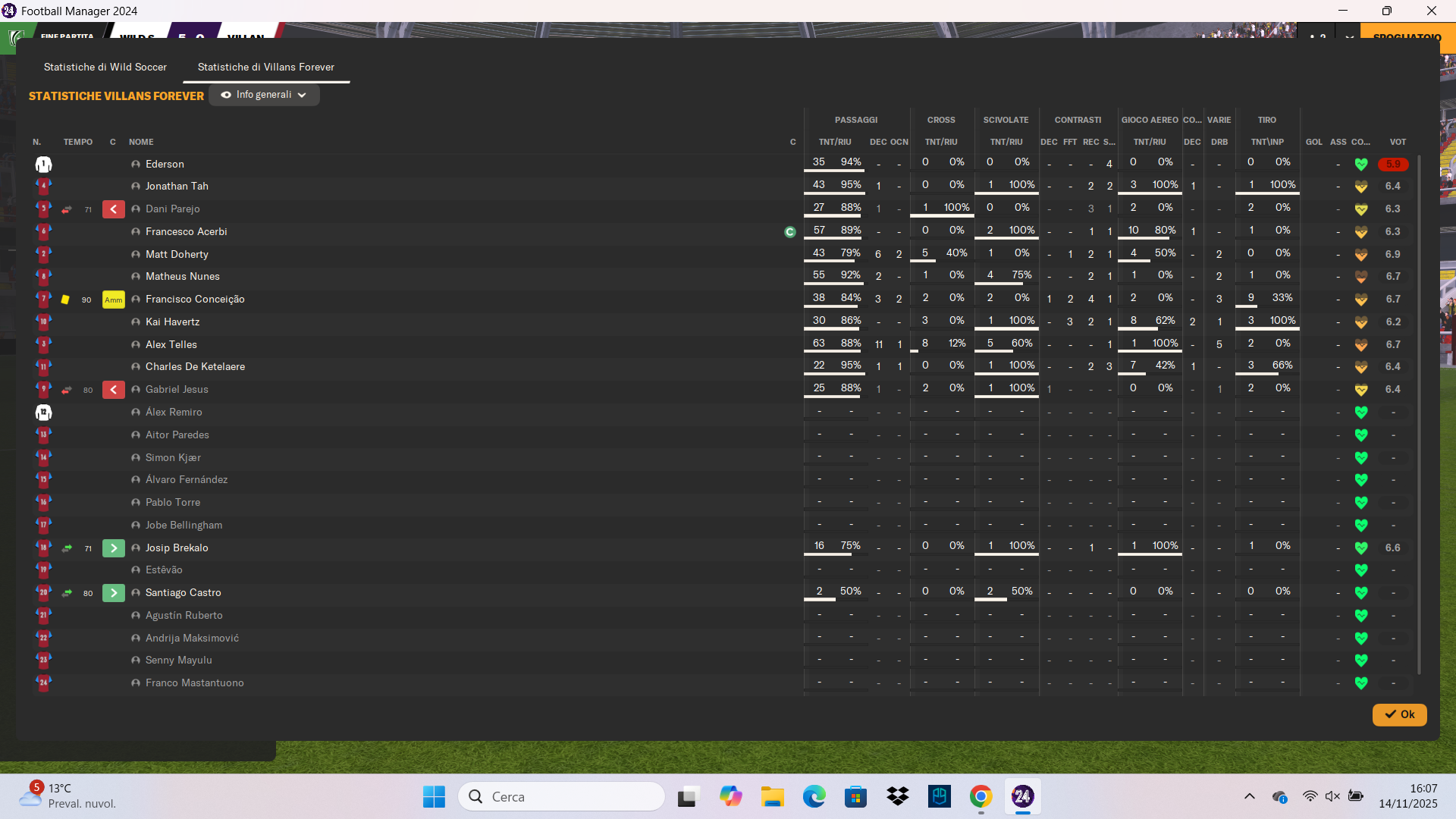The height and width of the screenshot is (819, 1456).
Task: Click Ederson's white goalkeeper shirt icon
Action: (x=43, y=165)
